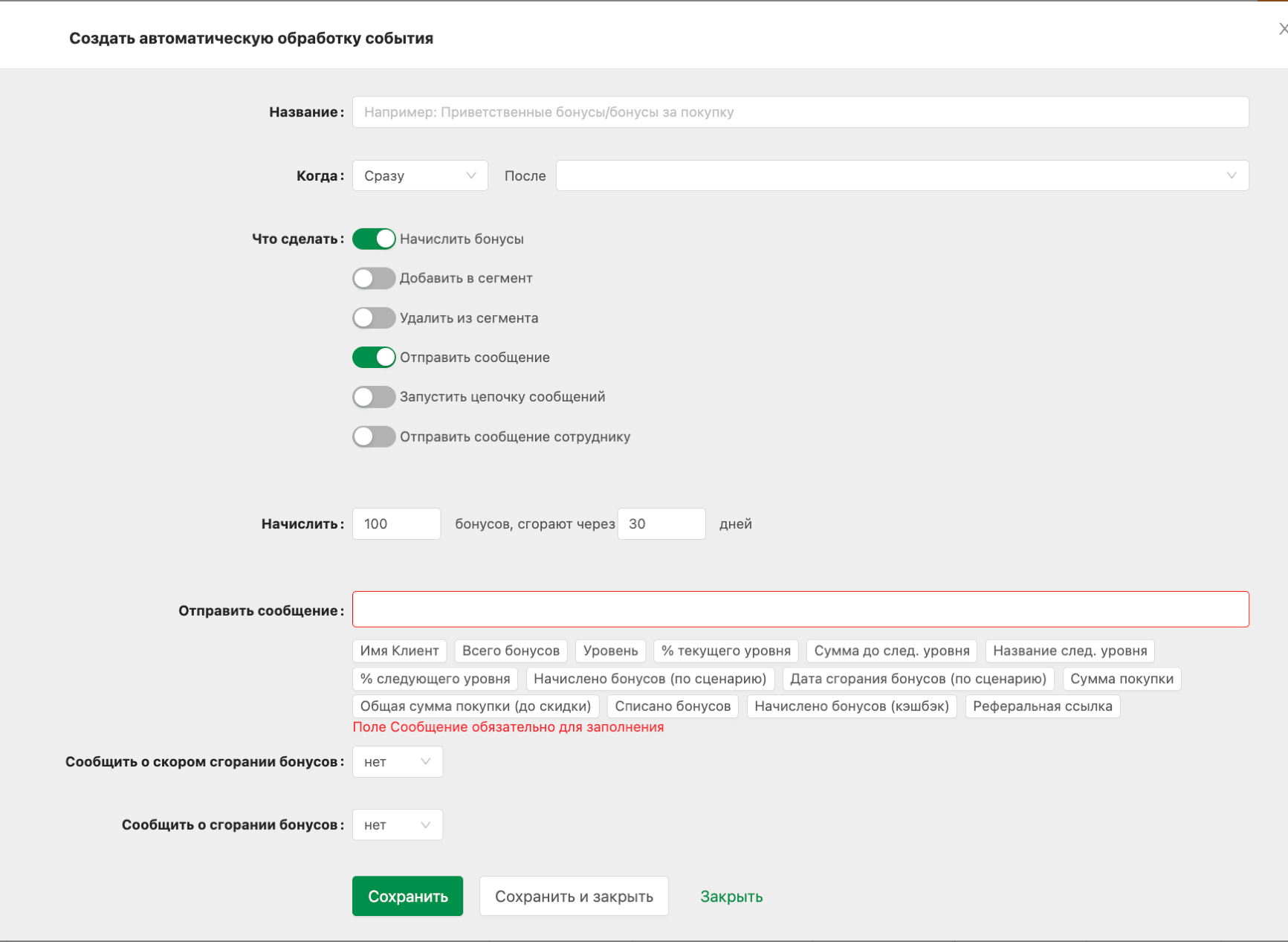Image resolution: width=1288 pixels, height=942 pixels.
Task: Click the bonus amount field with 100
Action: pyautogui.click(x=396, y=524)
